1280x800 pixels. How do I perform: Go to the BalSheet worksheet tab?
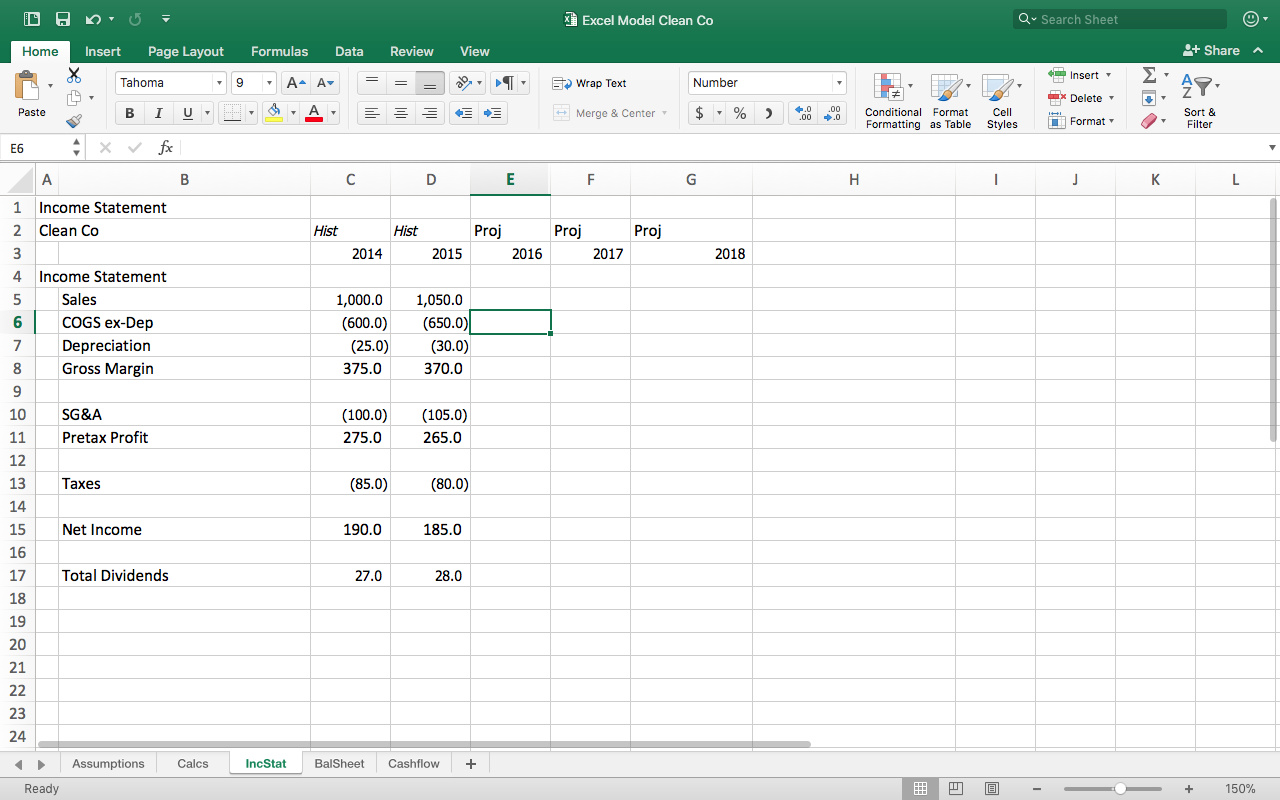point(339,764)
